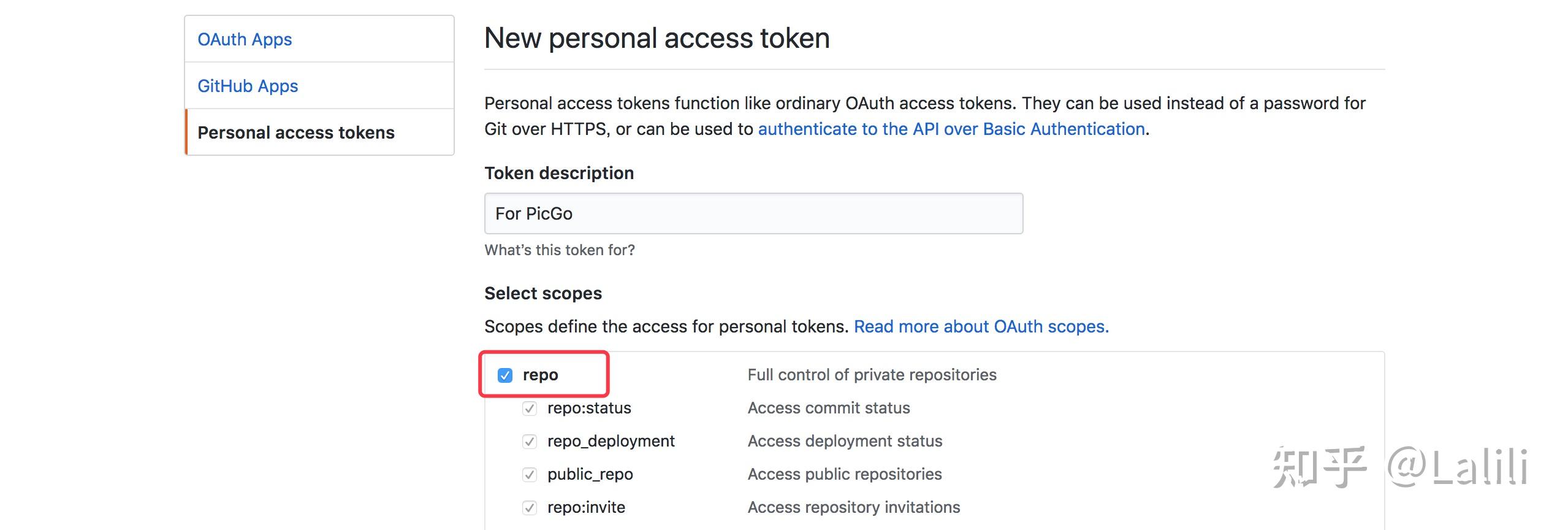Screen dimensions: 1568x530
Task: Toggle the deployment status scope
Action: click(529, 440)
